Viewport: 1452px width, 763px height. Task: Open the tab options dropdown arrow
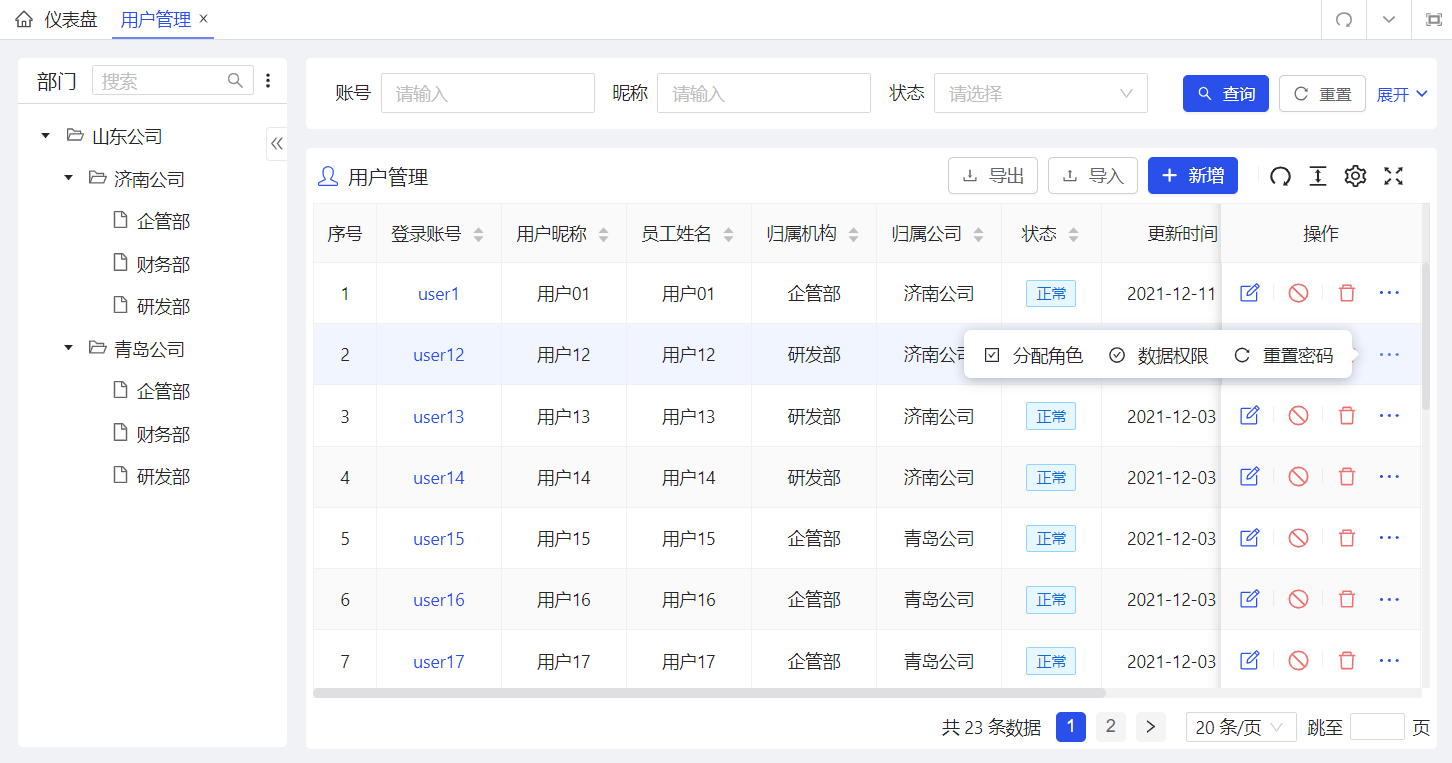point(1389,20)
